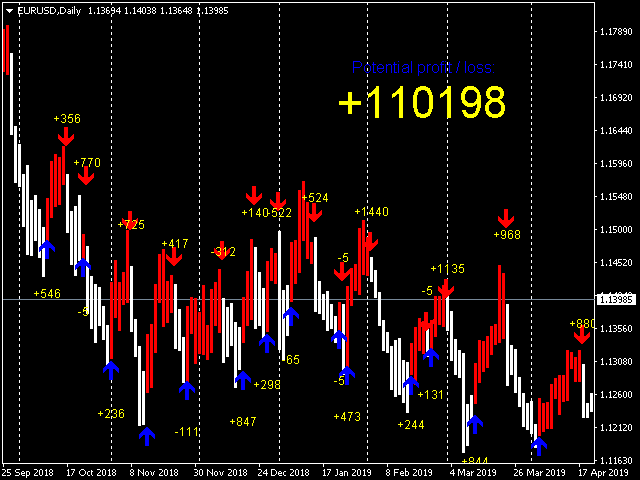Select the red arrow above +140 label
Screen dimensions: 640x480
tap(254, 196)
